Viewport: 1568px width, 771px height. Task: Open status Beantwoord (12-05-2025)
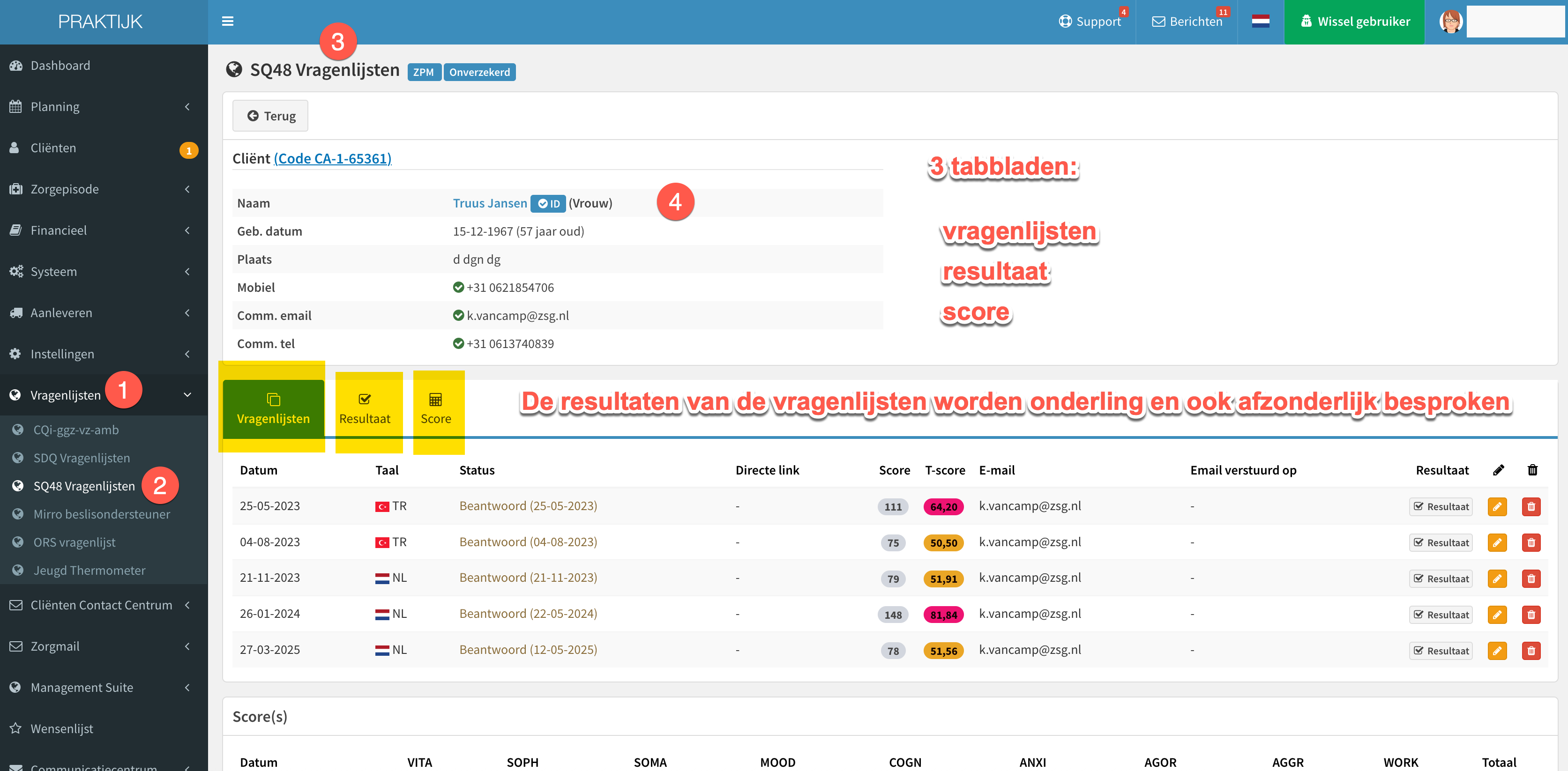(x=528, y=649)
